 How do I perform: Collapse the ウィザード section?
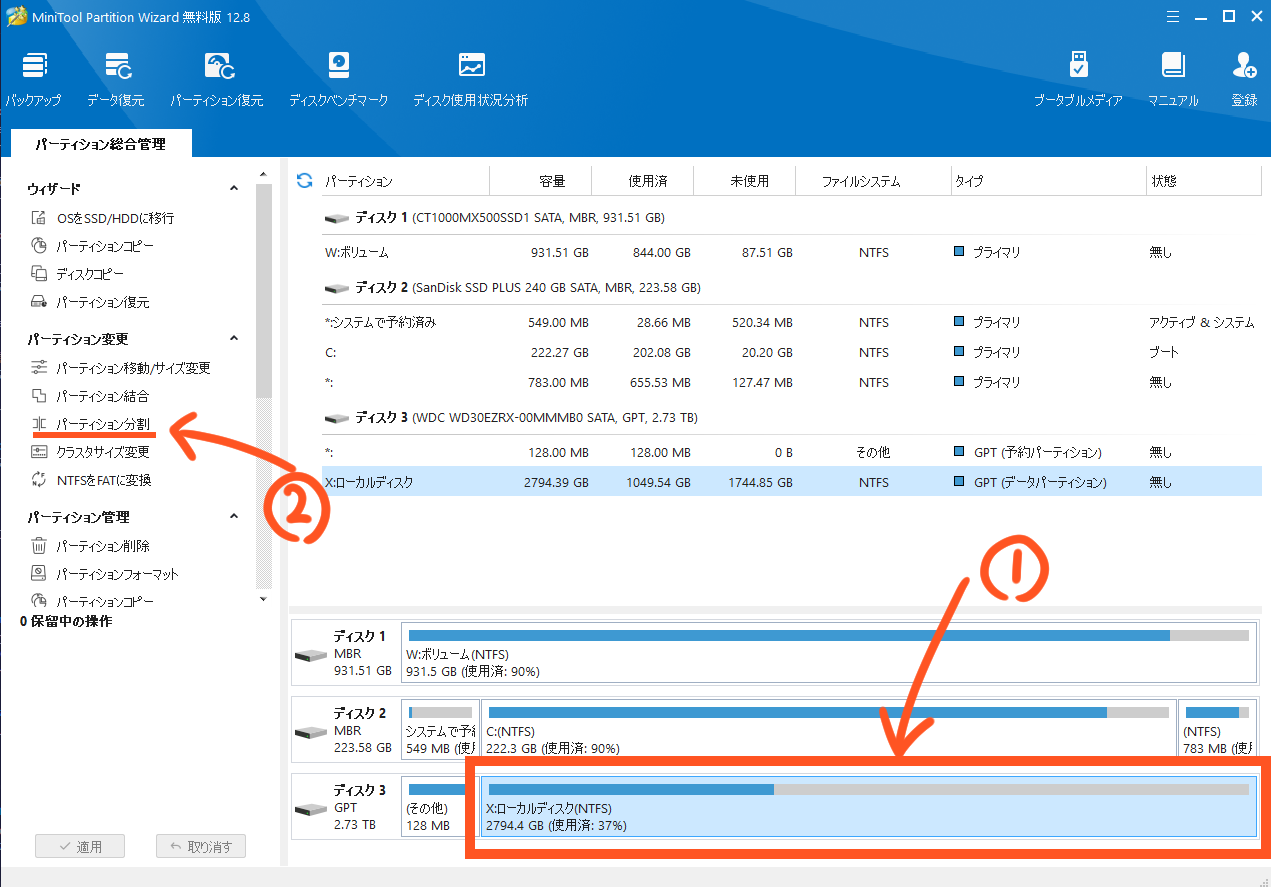coord(234,189)
